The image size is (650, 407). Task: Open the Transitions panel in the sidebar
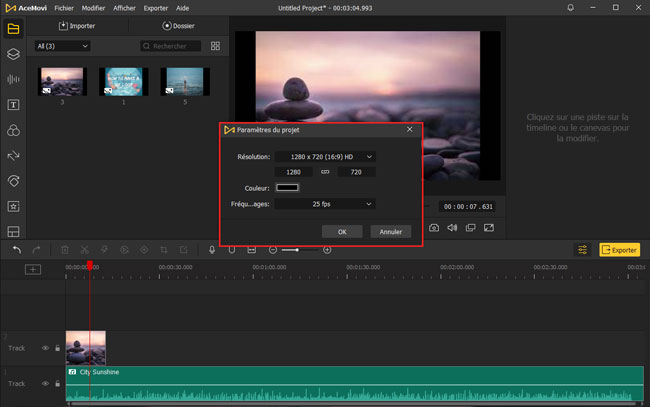(x=14, y=156)
